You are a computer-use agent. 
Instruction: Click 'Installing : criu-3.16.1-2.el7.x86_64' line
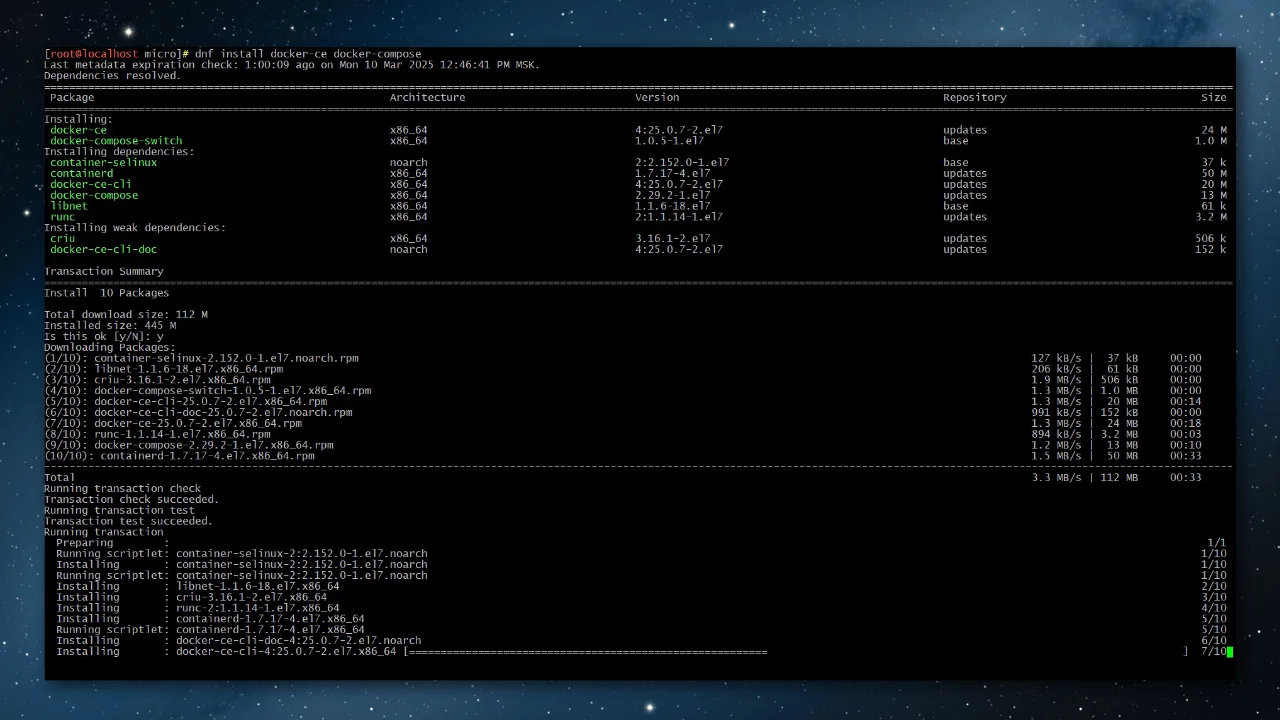(x=192, y=597)
